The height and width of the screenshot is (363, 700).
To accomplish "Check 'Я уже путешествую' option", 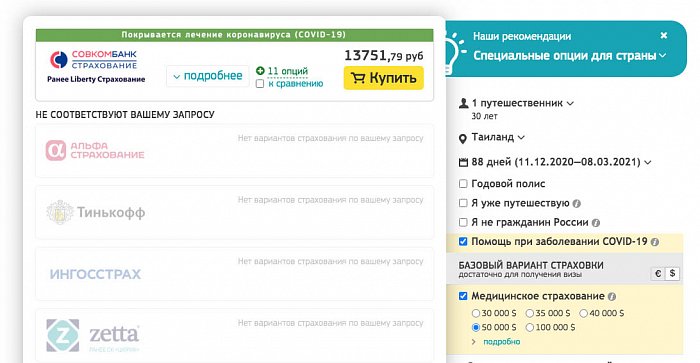I will tap(463, 203).
